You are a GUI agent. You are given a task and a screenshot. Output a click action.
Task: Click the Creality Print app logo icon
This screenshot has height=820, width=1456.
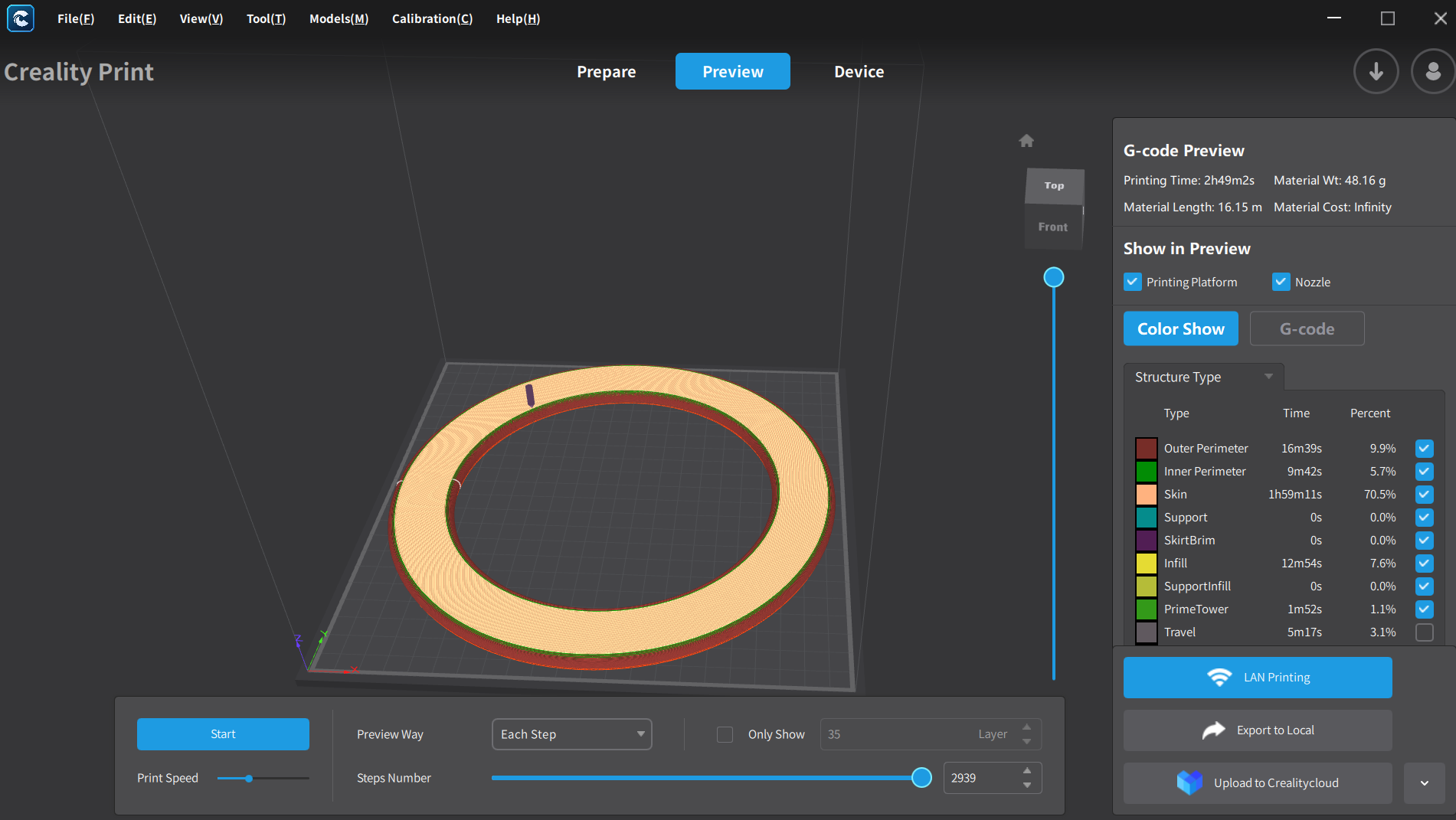click(21, 18)
